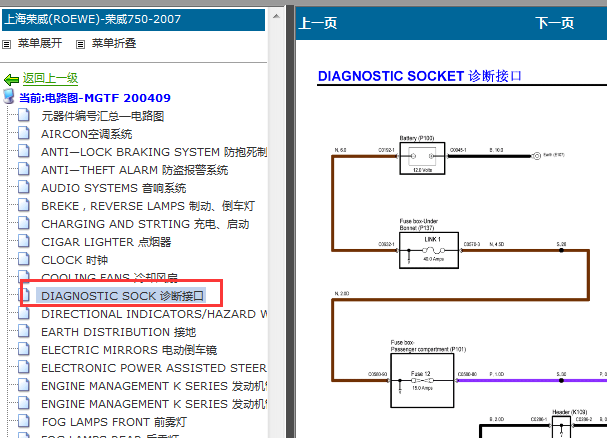Viewport: 607px width, 438px height.
Task: Click page icon beside EARTH DISTRIBUTION 接地
Action: point(24,331)
